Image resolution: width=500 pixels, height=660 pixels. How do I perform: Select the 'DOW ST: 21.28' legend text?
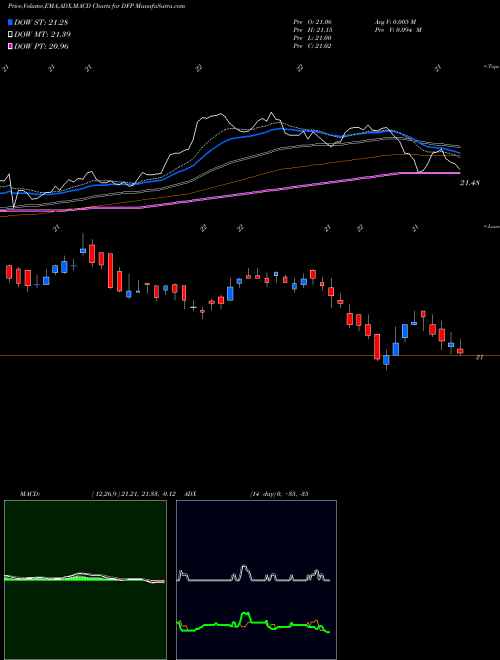point(41,22)
